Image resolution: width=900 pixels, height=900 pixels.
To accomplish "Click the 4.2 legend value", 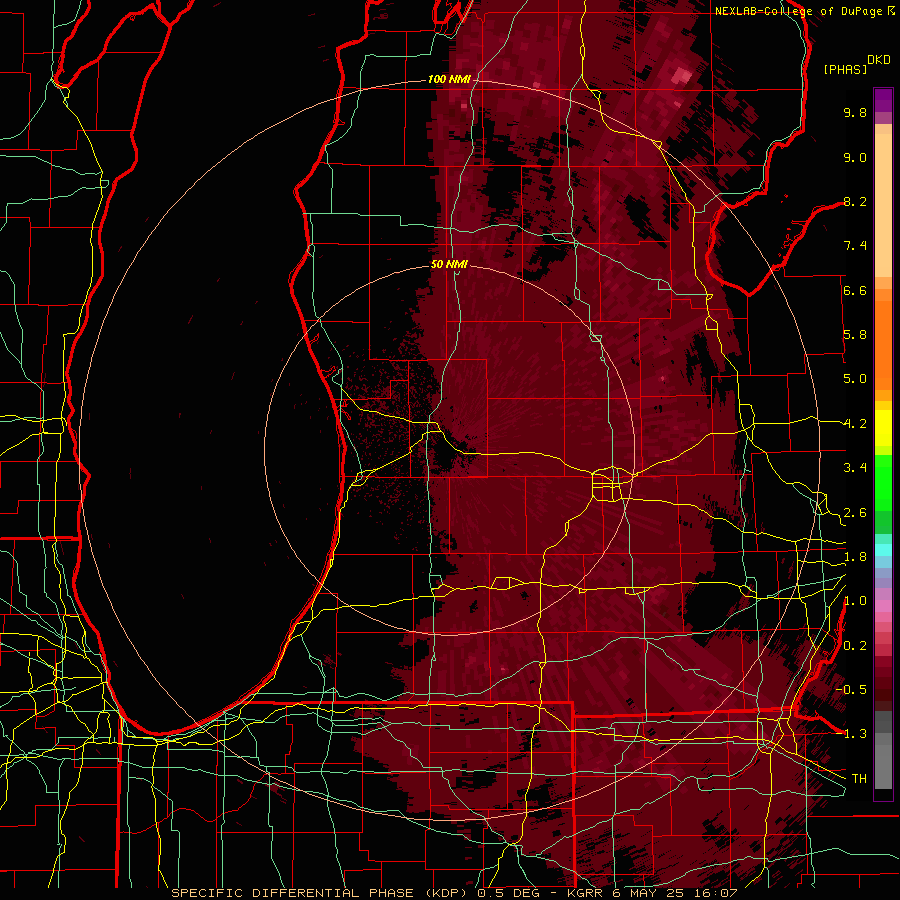I will [855, 424].
